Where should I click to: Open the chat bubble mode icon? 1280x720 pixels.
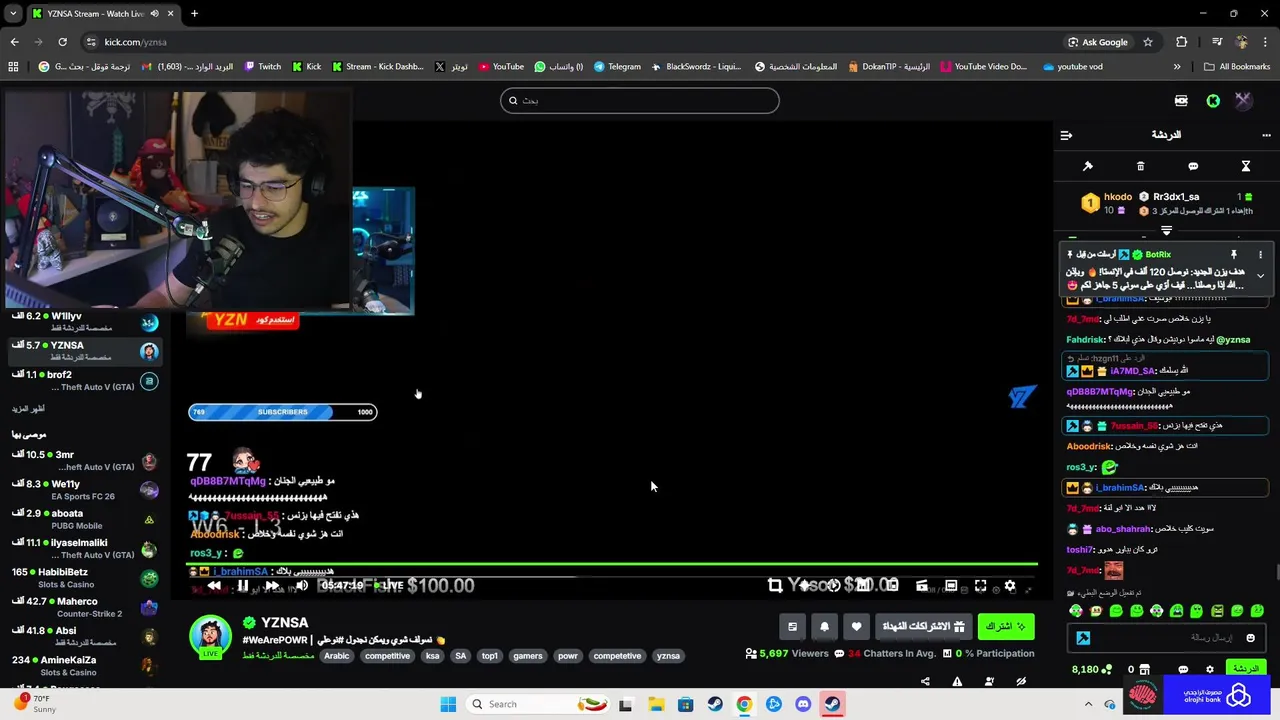click(1193, 166)
